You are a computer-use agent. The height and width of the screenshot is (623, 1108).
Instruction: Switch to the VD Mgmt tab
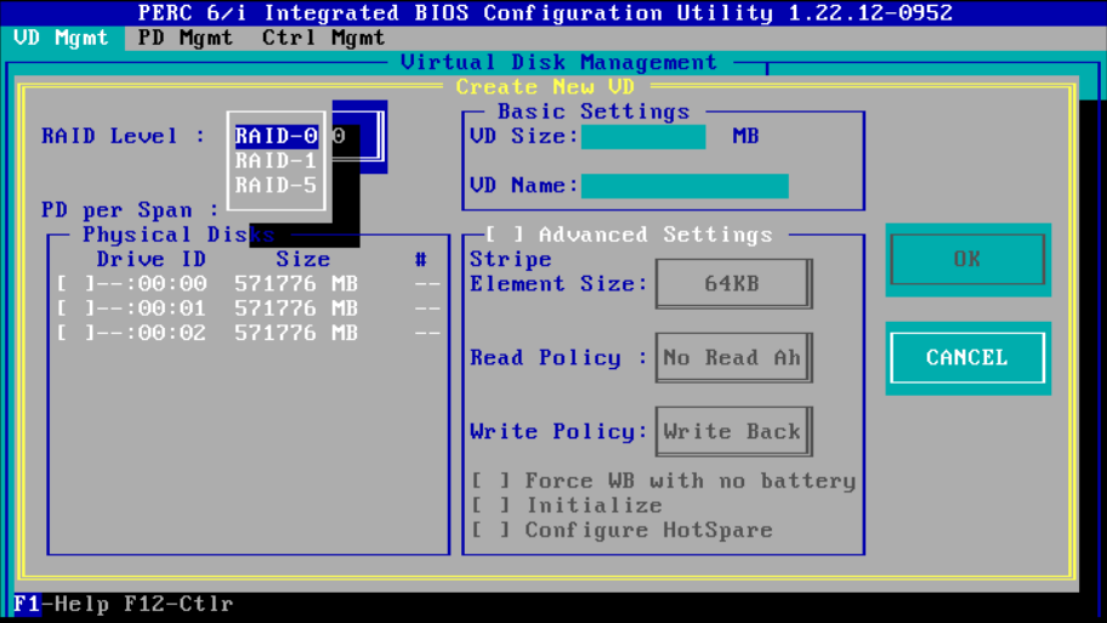[61, 38]
